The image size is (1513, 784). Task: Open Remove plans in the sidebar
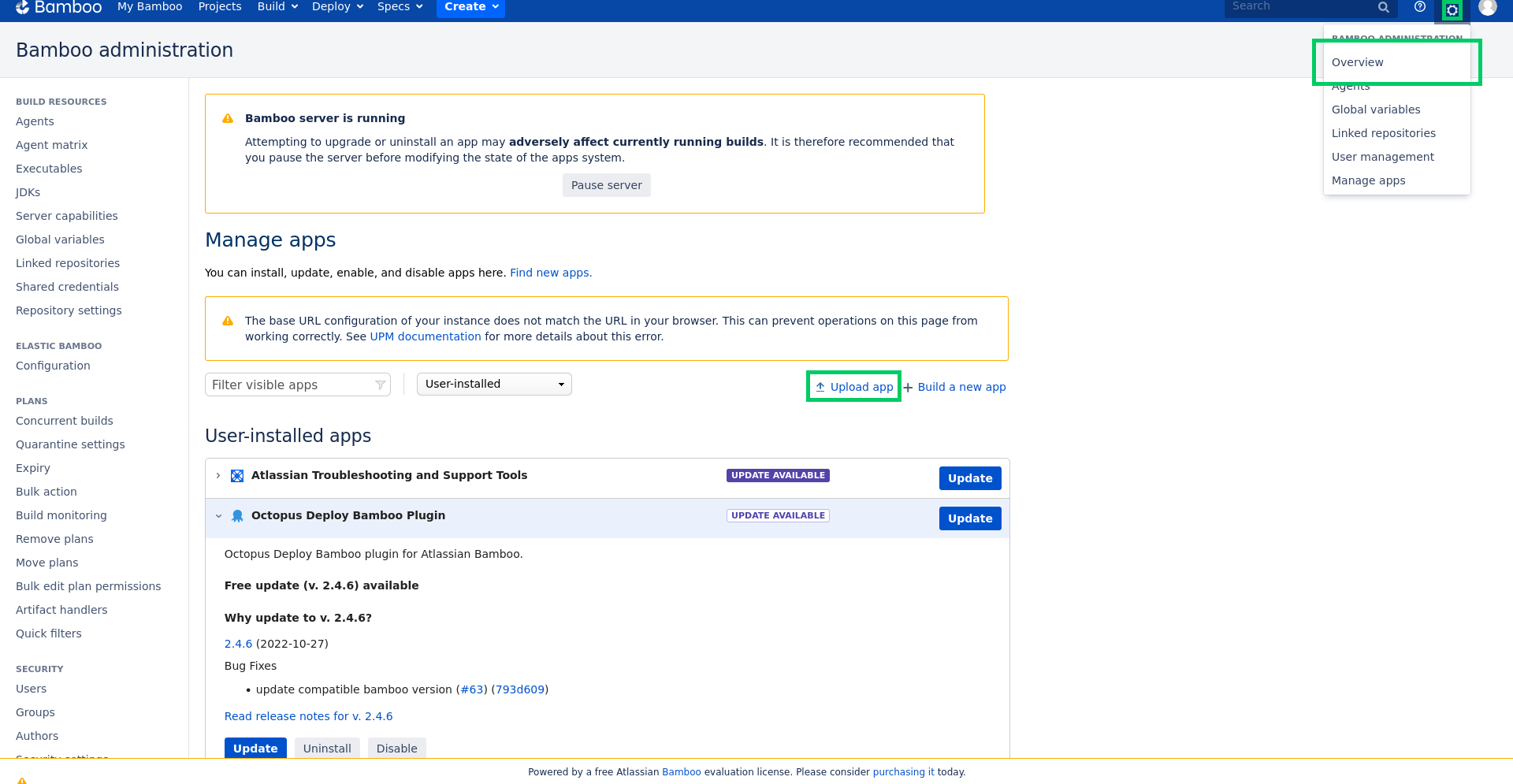(x=54, y=539)
